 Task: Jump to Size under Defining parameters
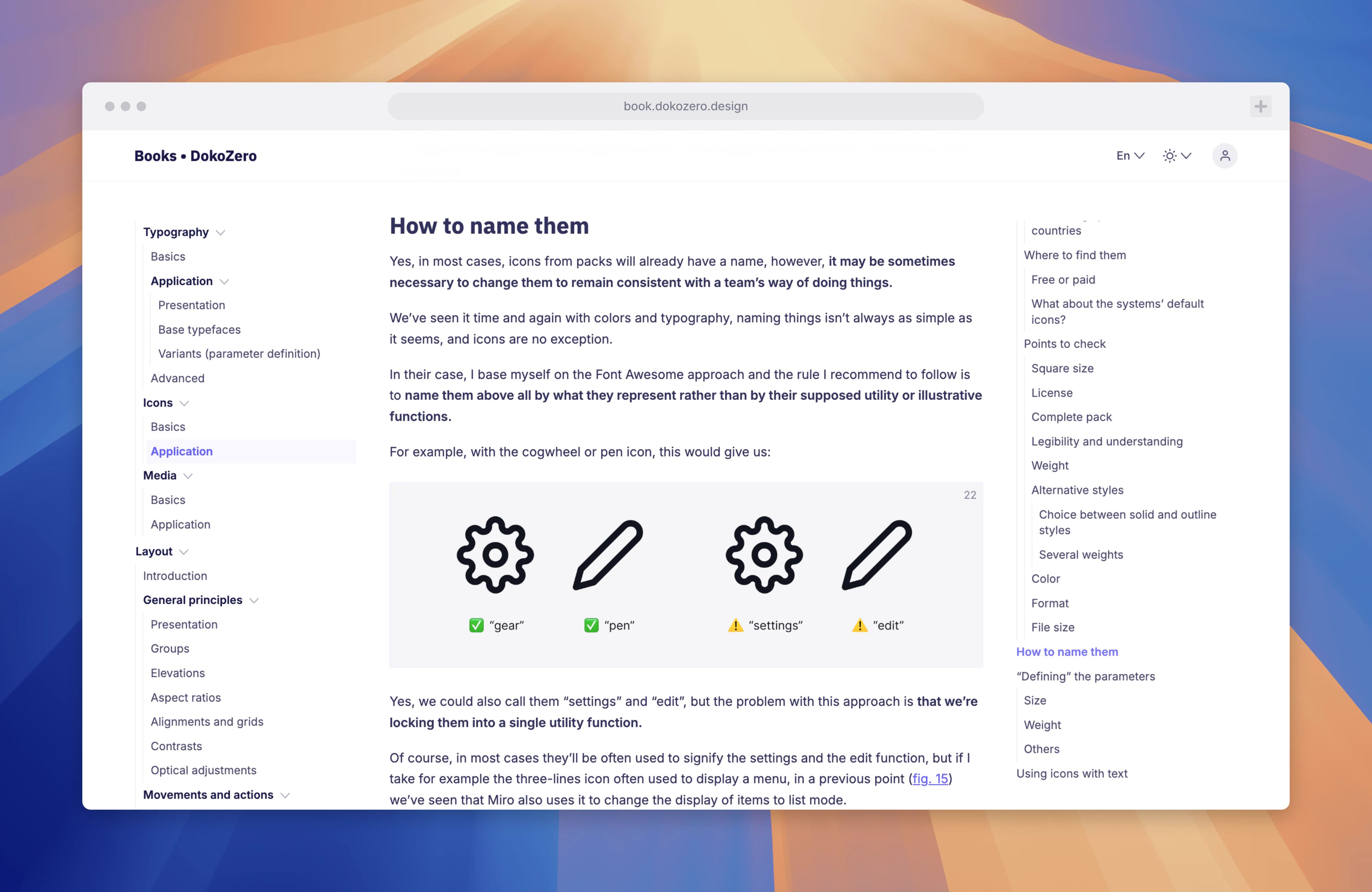(x=1034, y=701)
